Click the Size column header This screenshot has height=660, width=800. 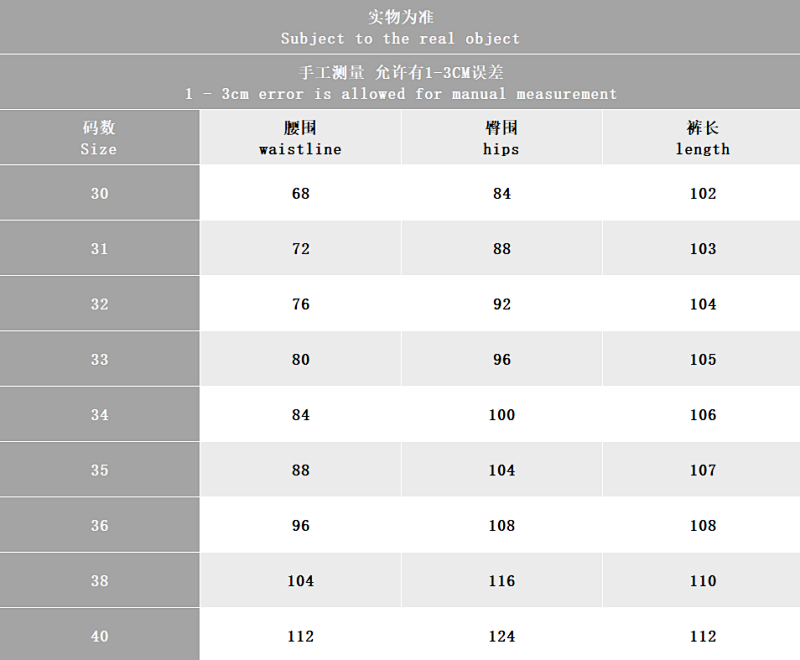tap(99, 137)
